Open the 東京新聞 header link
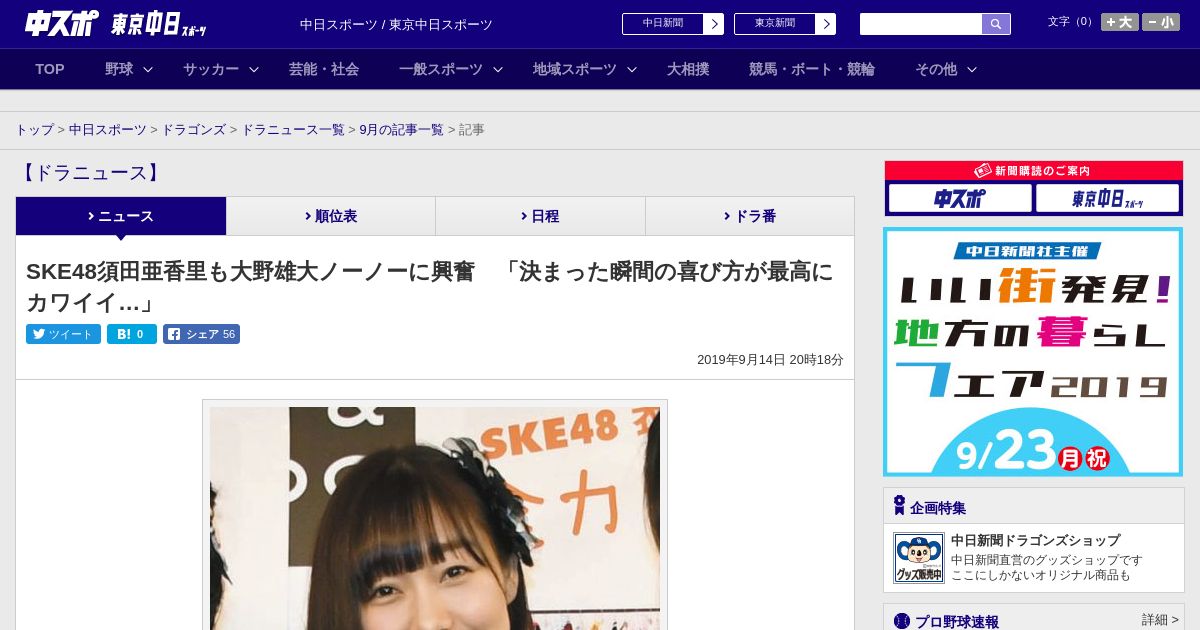This screenshot has height=630, width=1200. [x=775, y=24]
